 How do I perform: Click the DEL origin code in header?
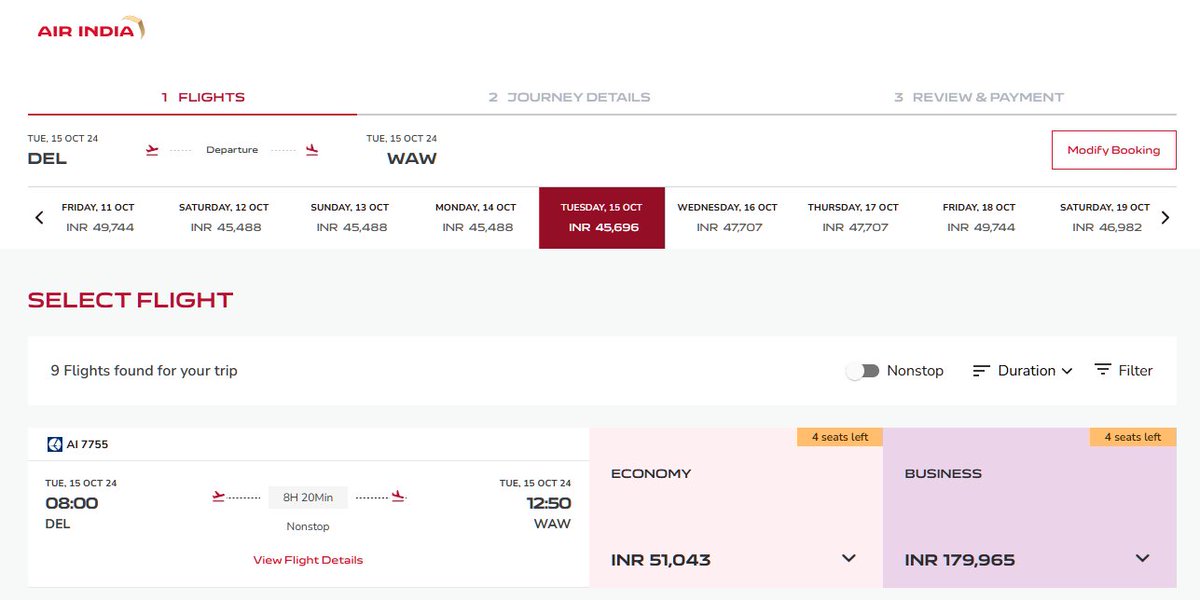tap(48, 158)
